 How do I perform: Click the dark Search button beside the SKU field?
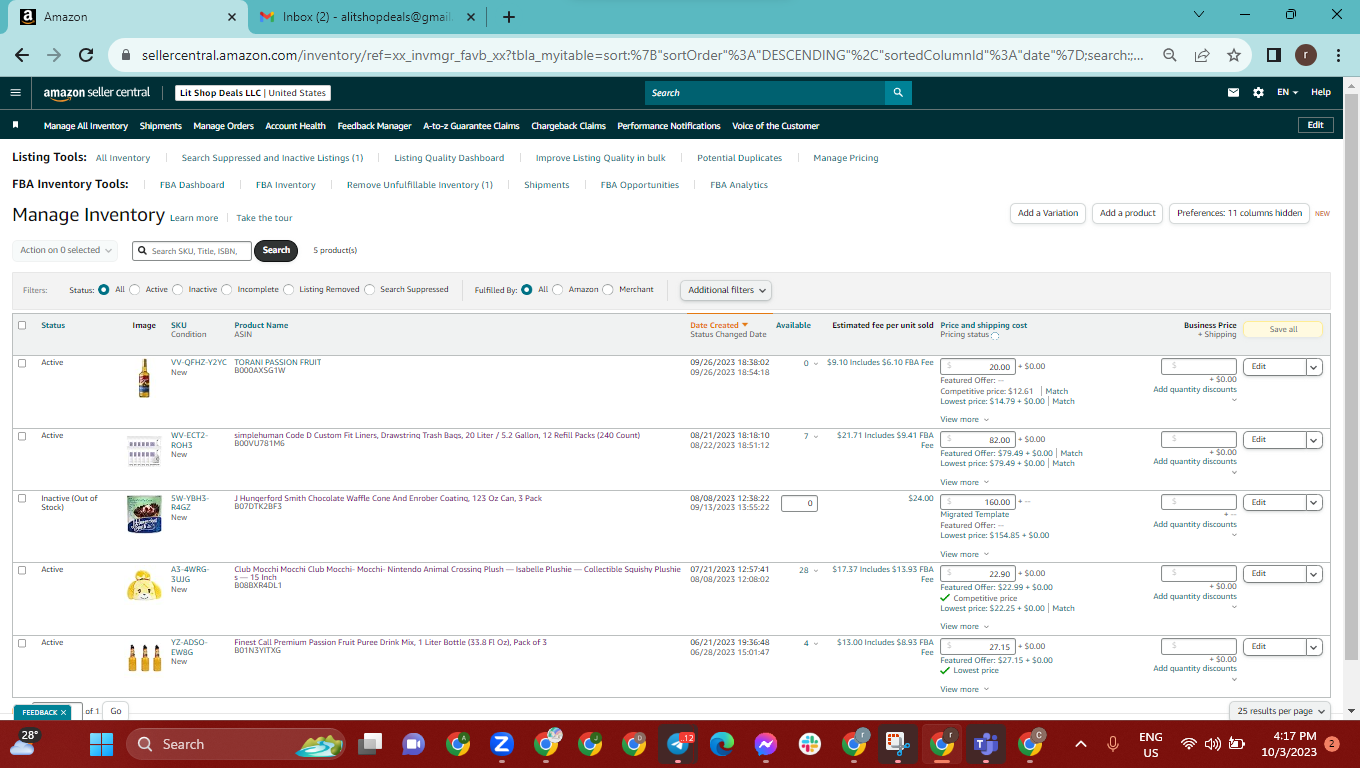276,250
